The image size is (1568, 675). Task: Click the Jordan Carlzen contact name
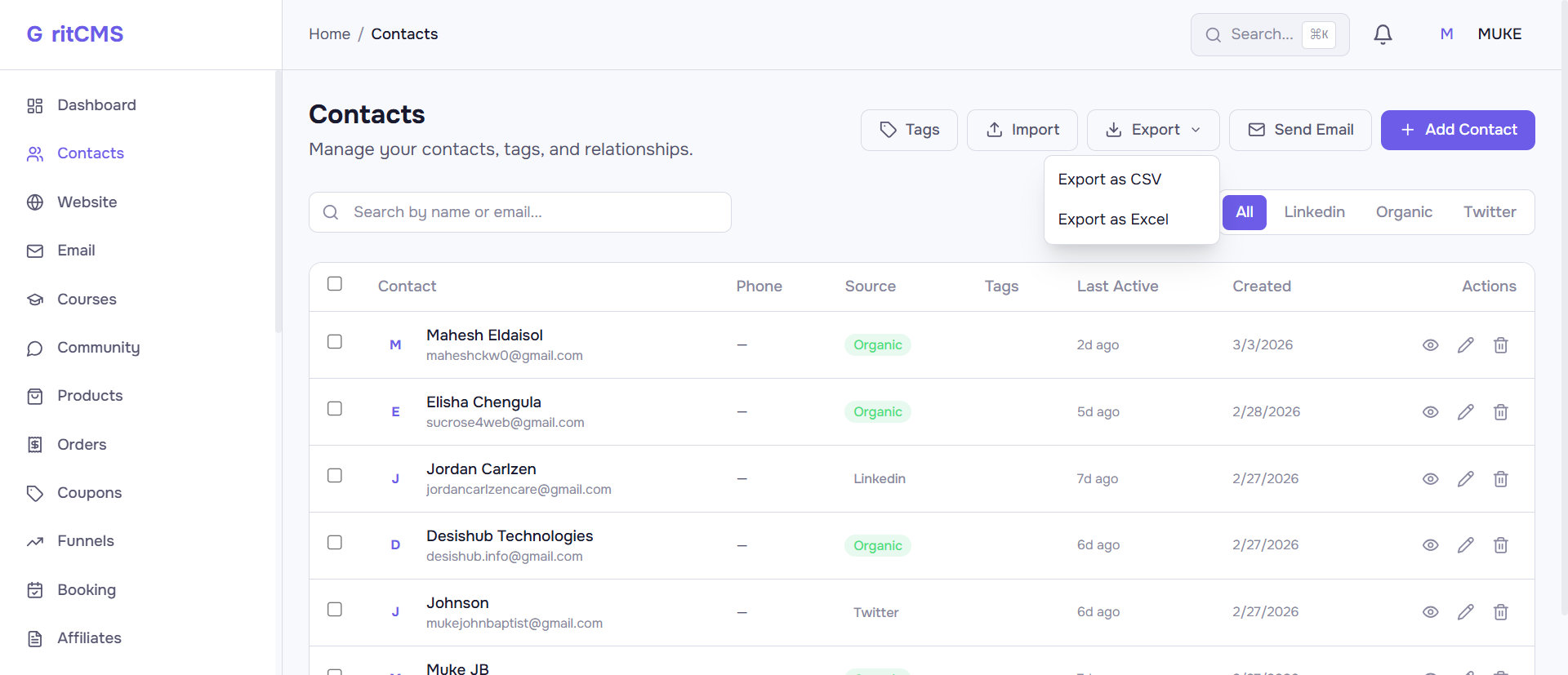[x=481, y=469]
